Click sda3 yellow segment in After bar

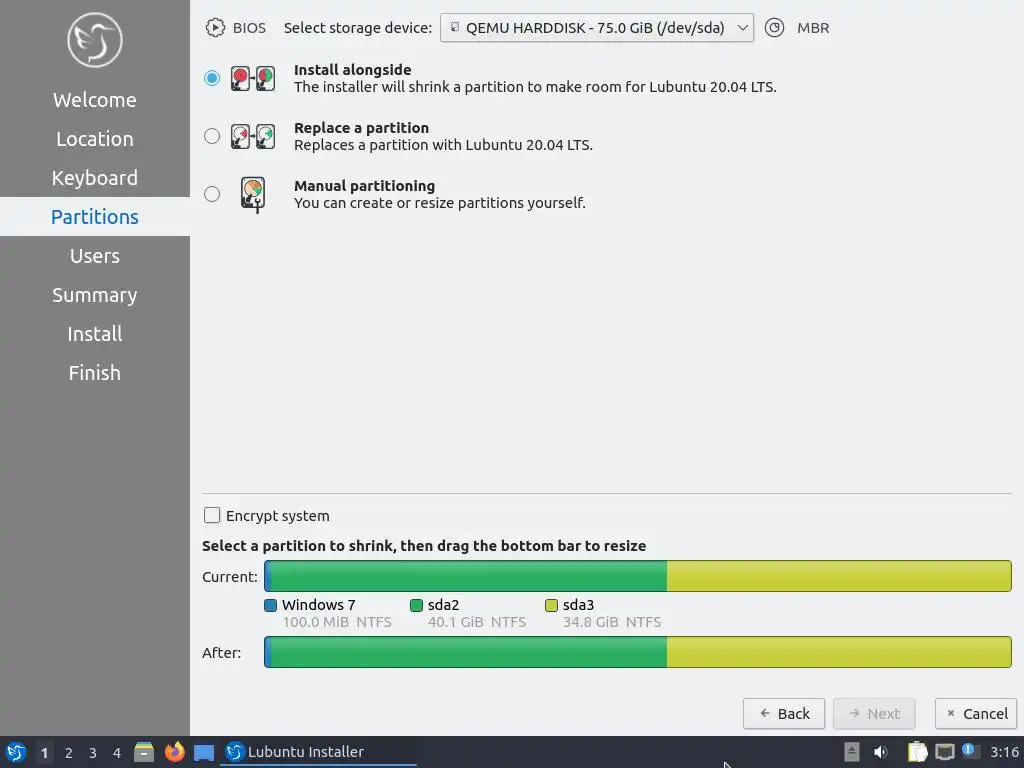(839, 652)
